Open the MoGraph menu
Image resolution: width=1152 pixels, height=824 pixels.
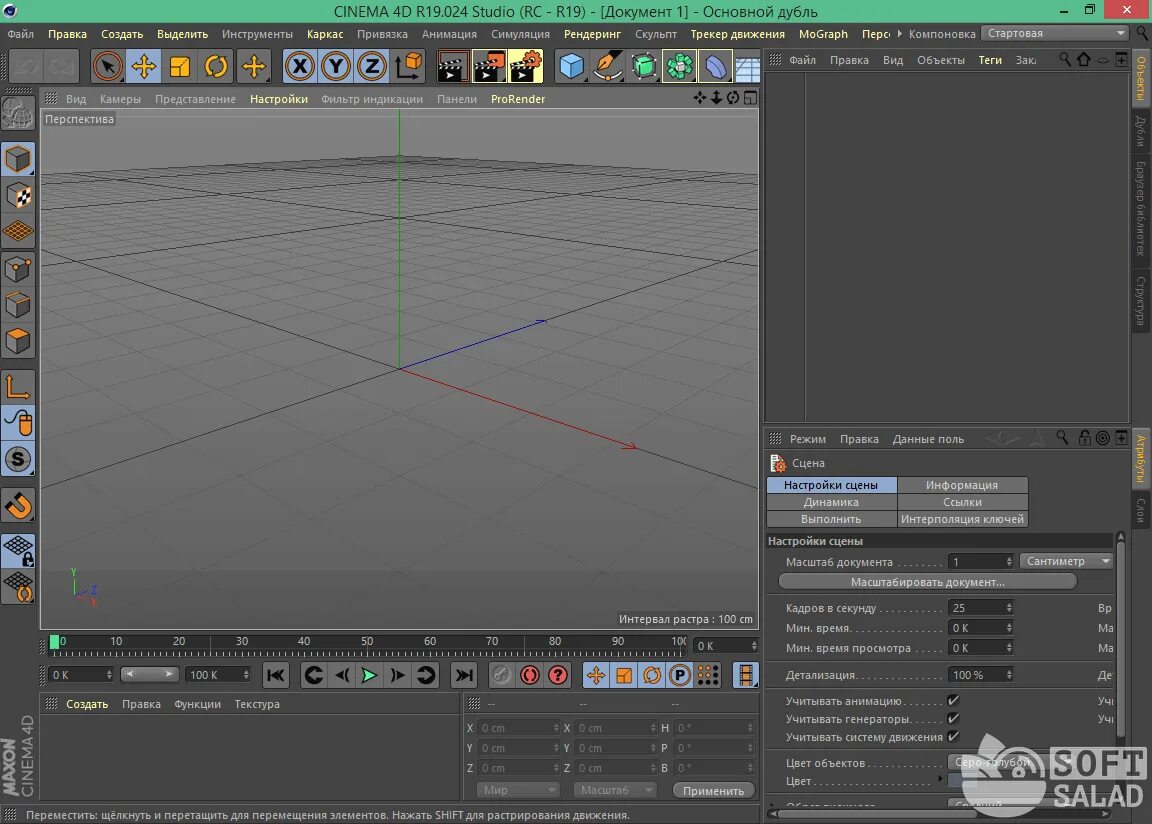(x=823, y=34)
